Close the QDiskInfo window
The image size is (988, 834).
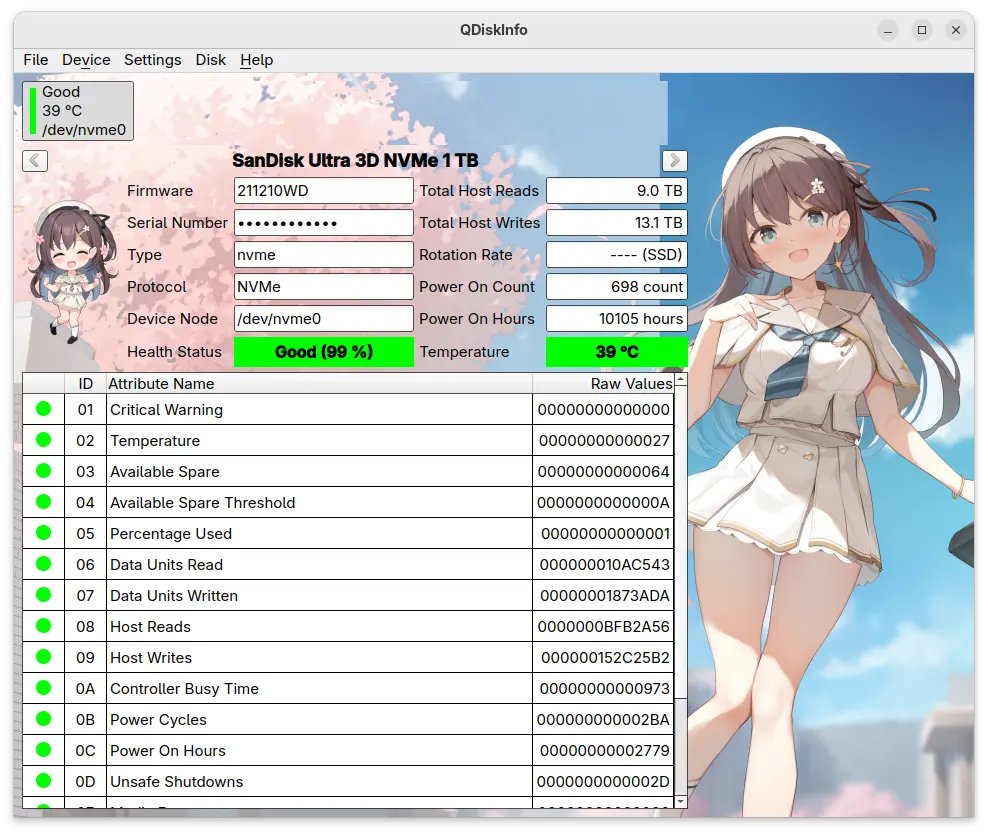[956, 30]
